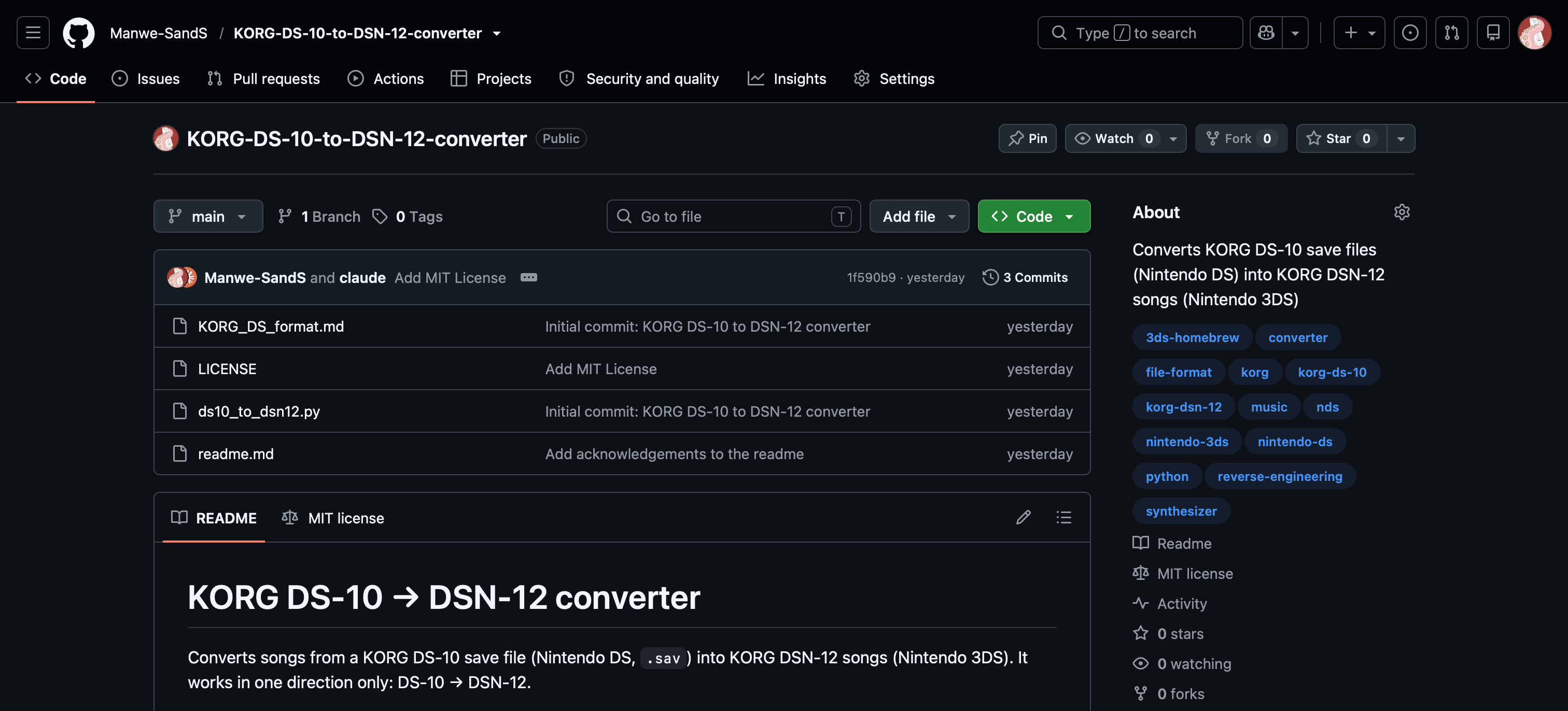Viewport: 1568px width, 711px height.
Task: Open commit hash 1f590b9
Action: click(871, 277)
